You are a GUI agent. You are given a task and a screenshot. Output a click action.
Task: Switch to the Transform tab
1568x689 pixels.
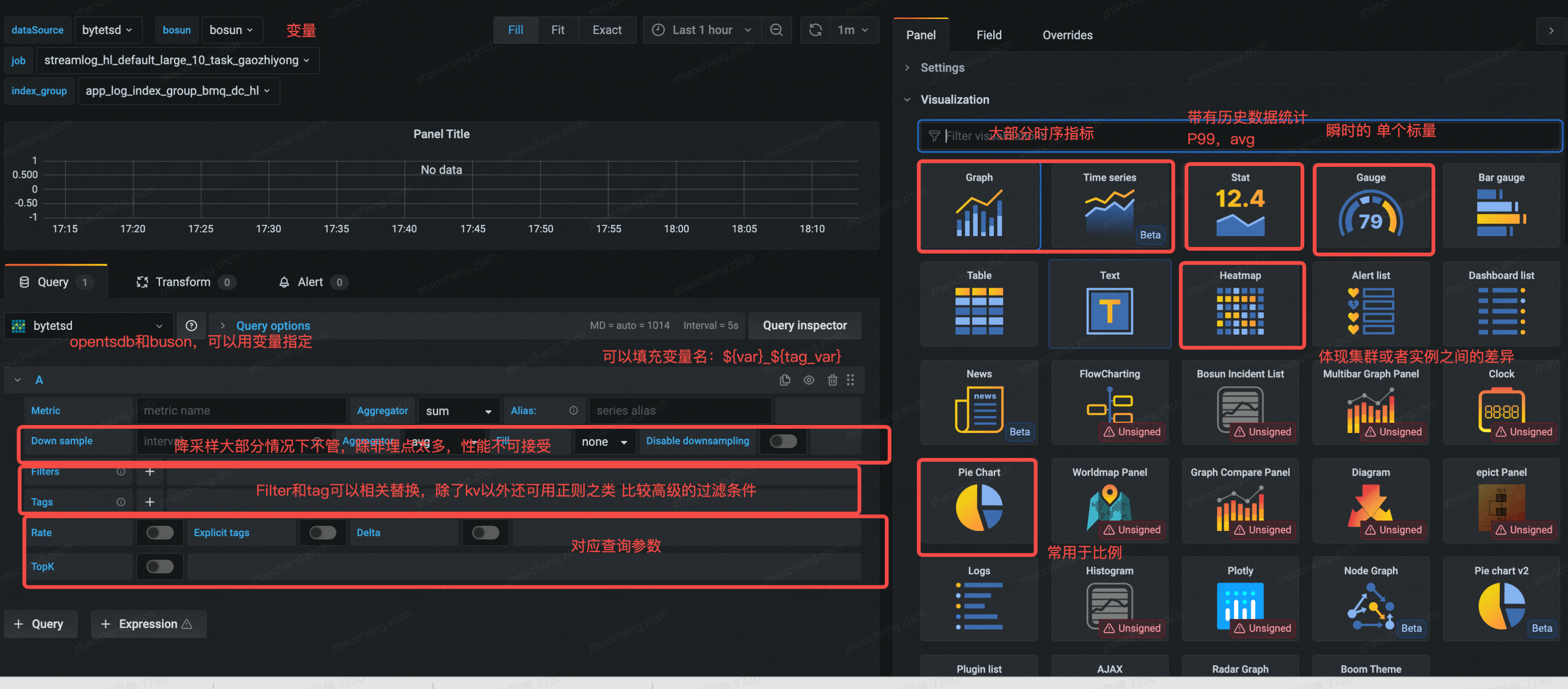(x=183, y=282)
